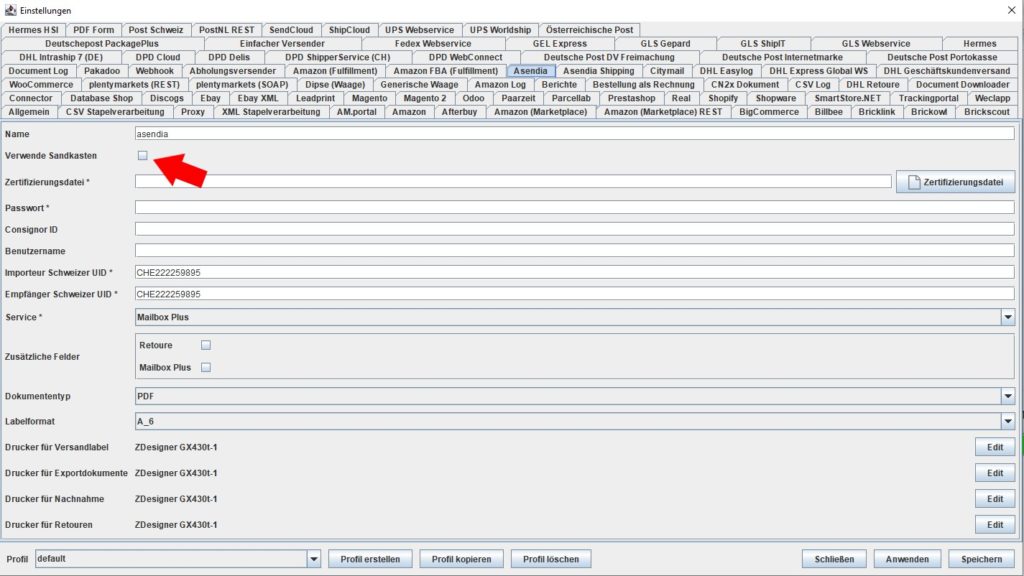Open the Generische Waage tab

click(419, 85)
